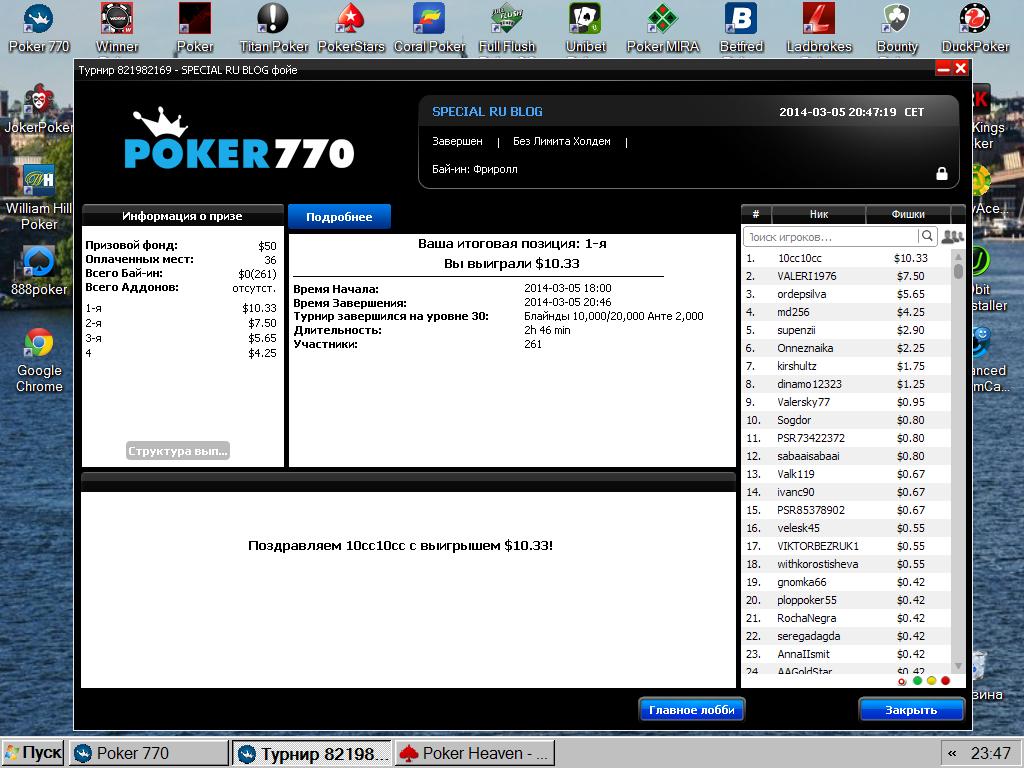The width and height of the screenshot is (1024, 768).
Task: Select player row Sogdor
Action: (847, 420)
